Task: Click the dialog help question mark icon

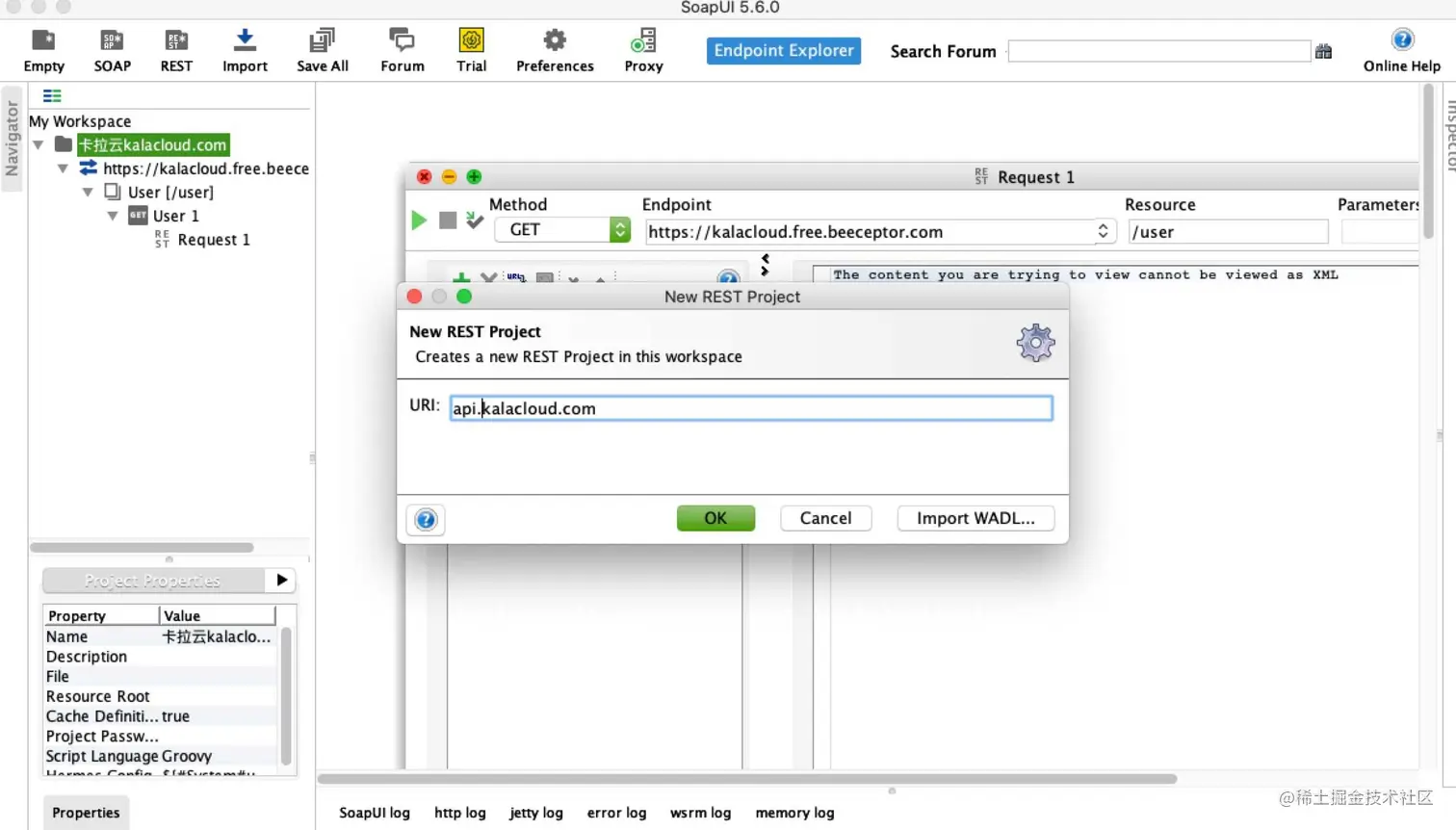Action: pyautogui.click(x=426, y=520)
